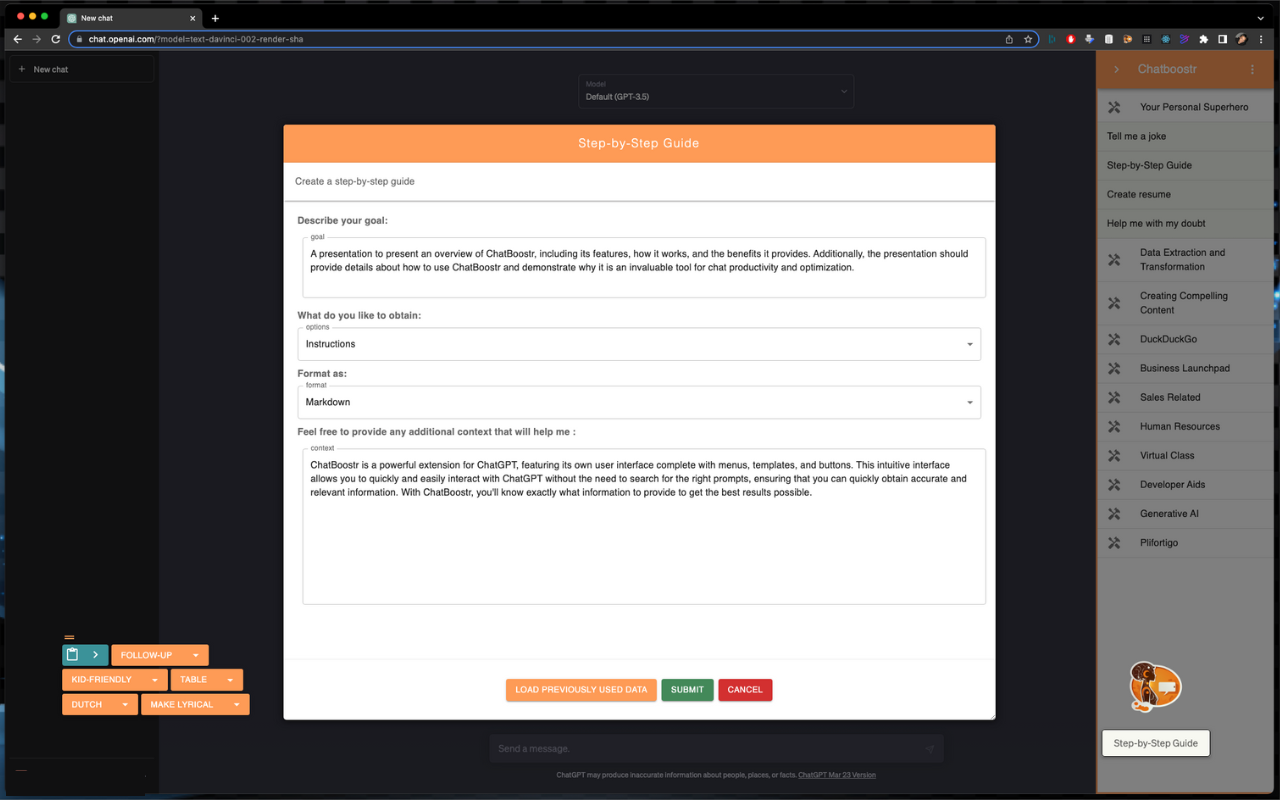This screenshot has height=800, width=1280.
Task: Open 'Sales Related' category
Action: click(x=1185, y=397)
